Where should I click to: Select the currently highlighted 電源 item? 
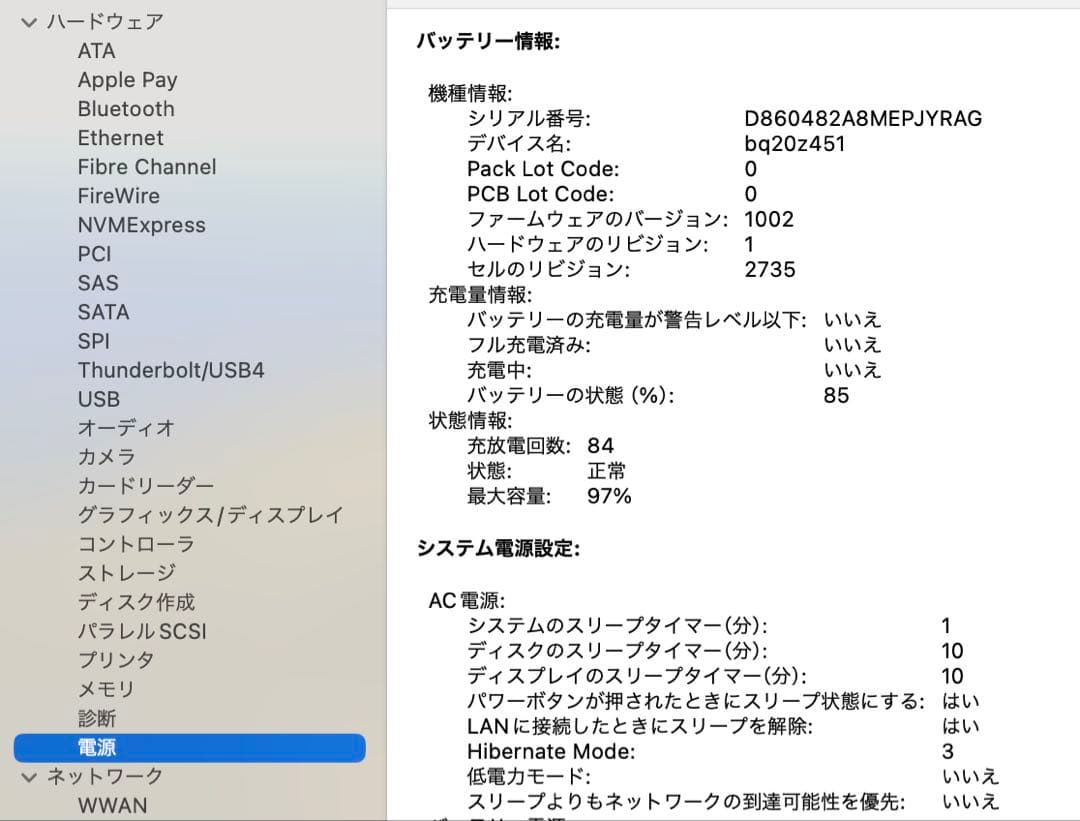coord(100,747)
